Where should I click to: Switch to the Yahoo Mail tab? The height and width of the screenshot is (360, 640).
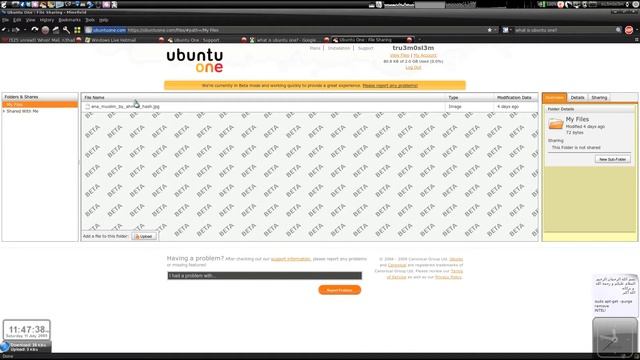coord(41,40)
